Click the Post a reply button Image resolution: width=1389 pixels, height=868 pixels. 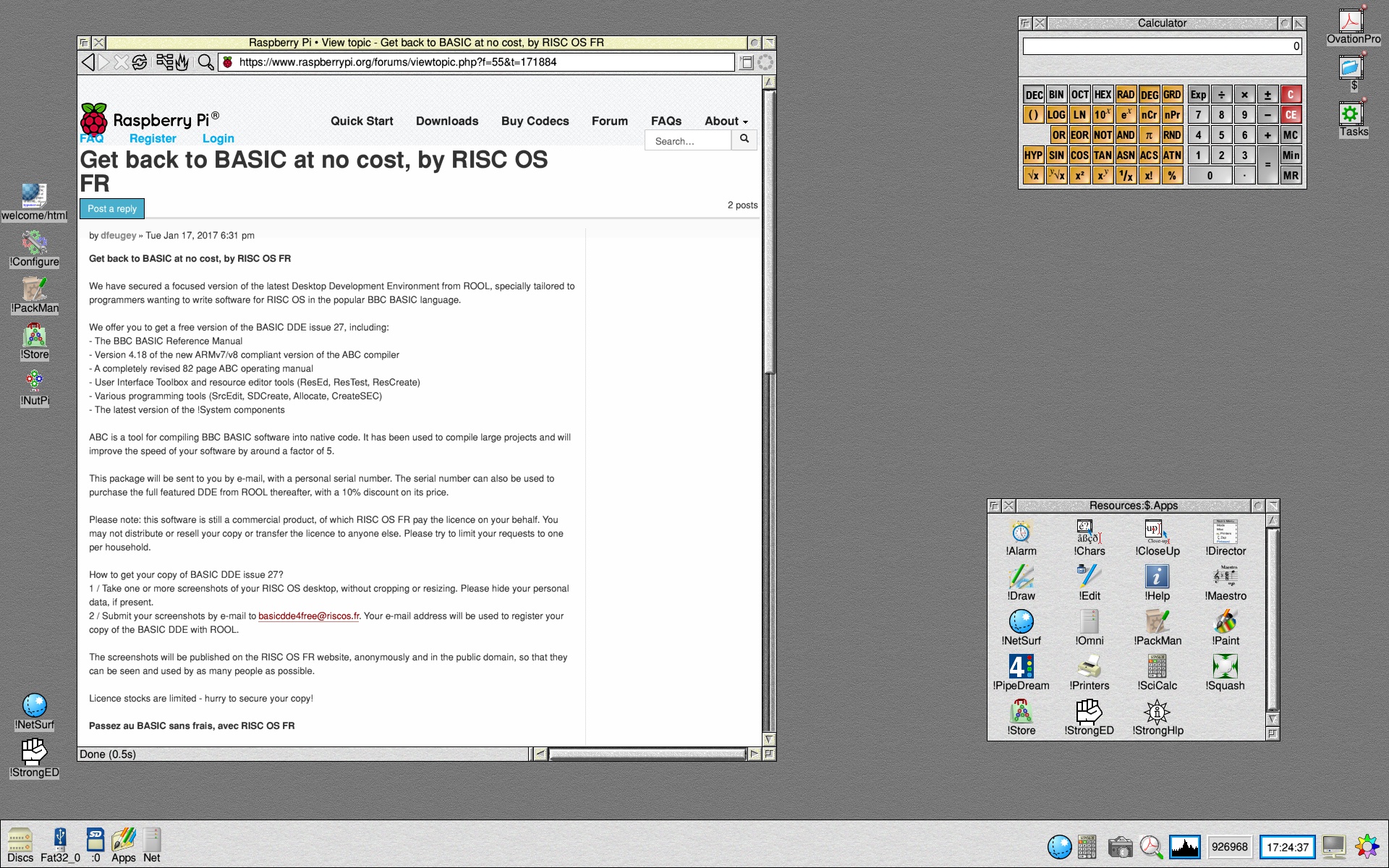(x=112, y=208)
